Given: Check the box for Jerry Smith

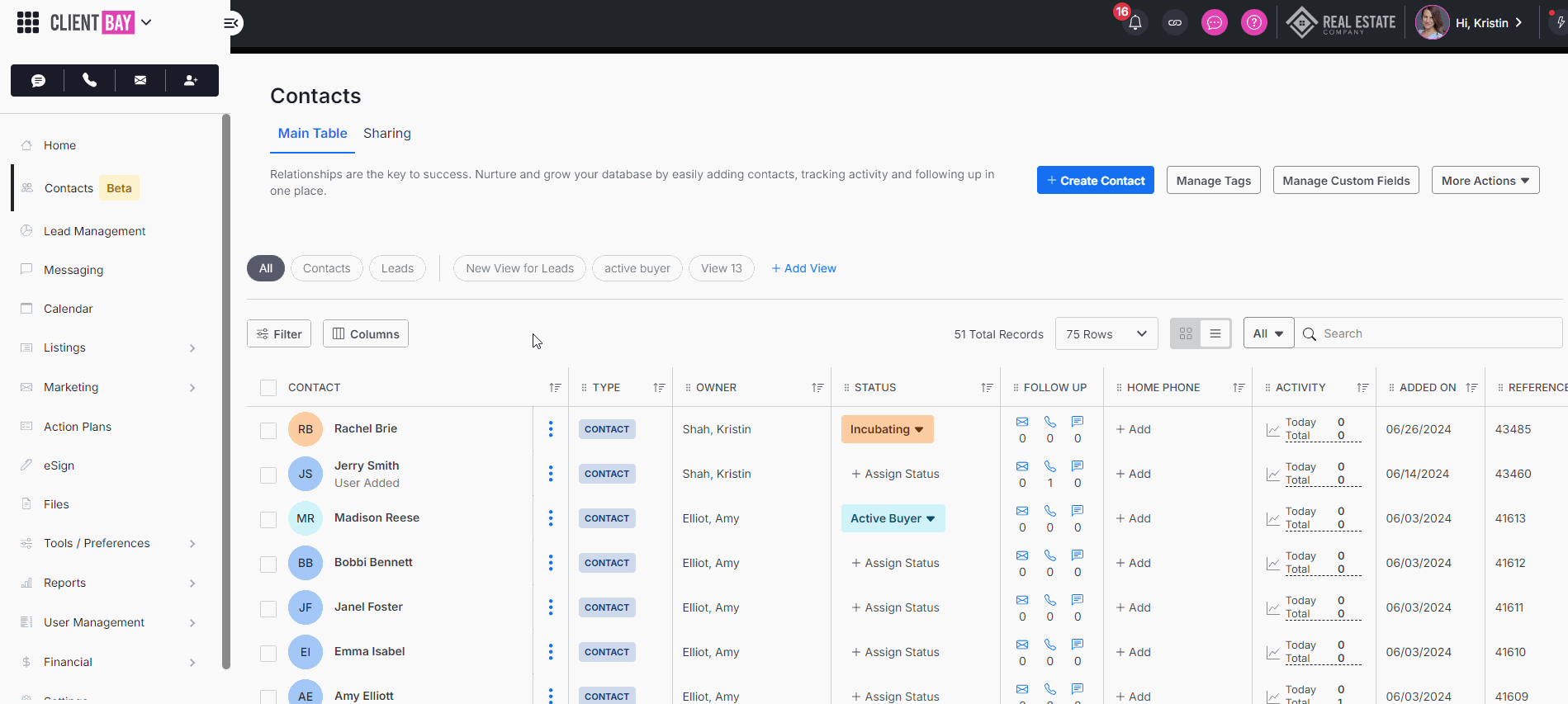Looking at the screenshot, I should pos(268,475).
